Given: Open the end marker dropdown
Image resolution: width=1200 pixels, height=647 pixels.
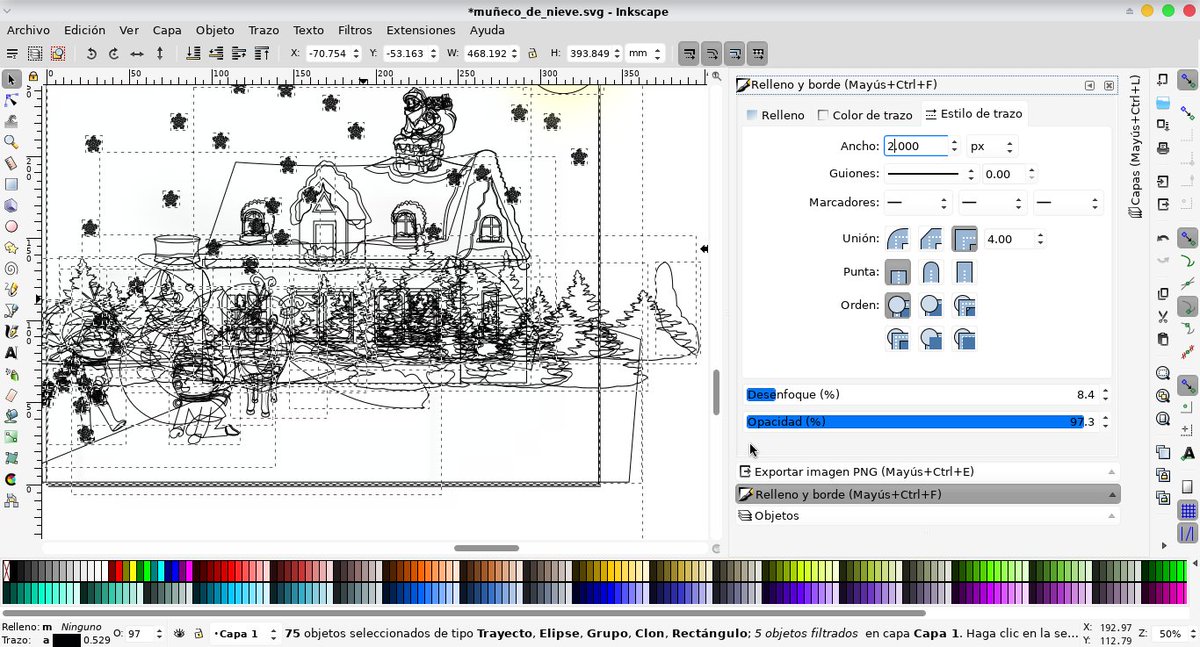Looking at the screenshot, I should tap(1066, 203).
